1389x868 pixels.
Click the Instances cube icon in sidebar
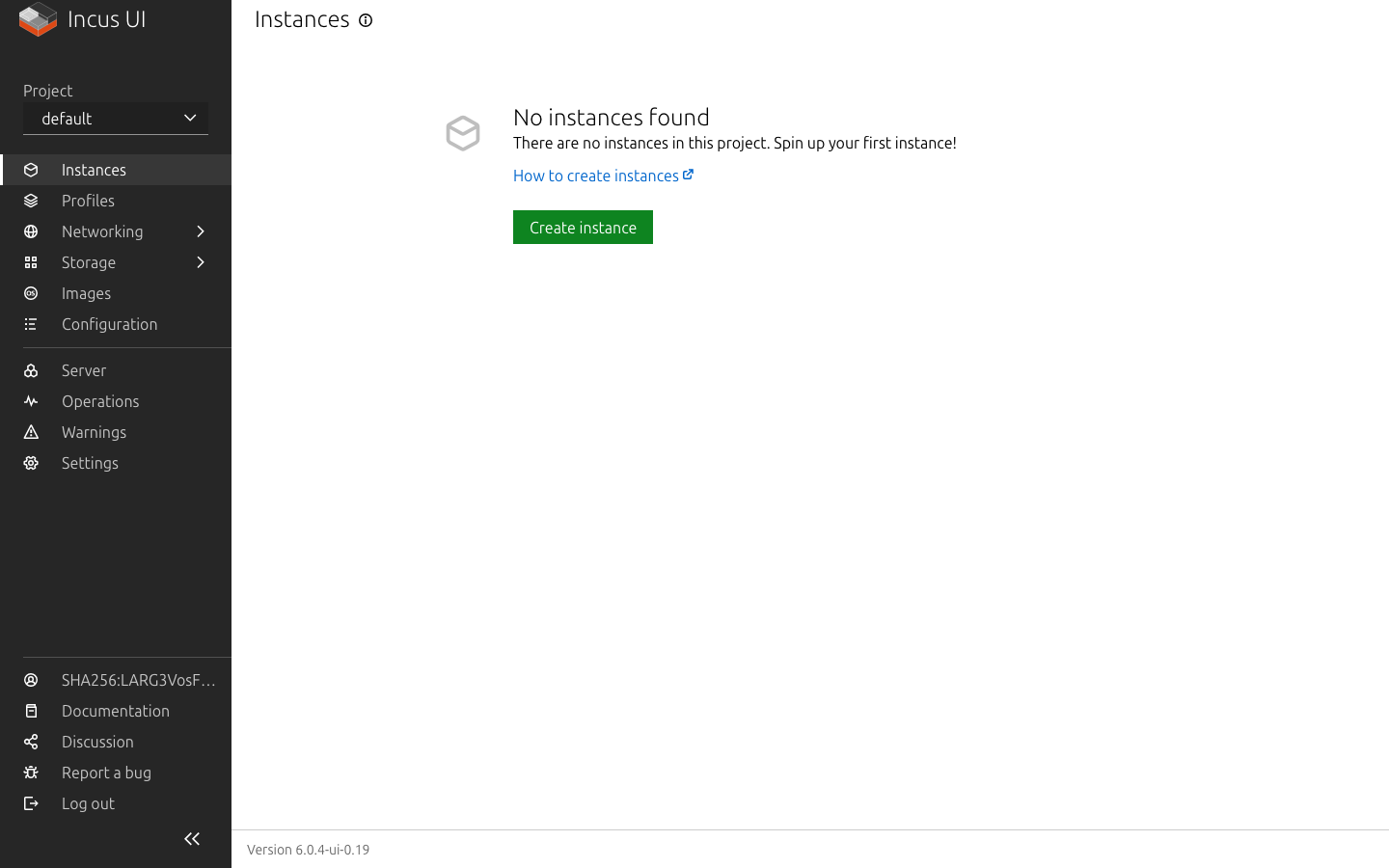pyautogui.click(x=31, y=170)
